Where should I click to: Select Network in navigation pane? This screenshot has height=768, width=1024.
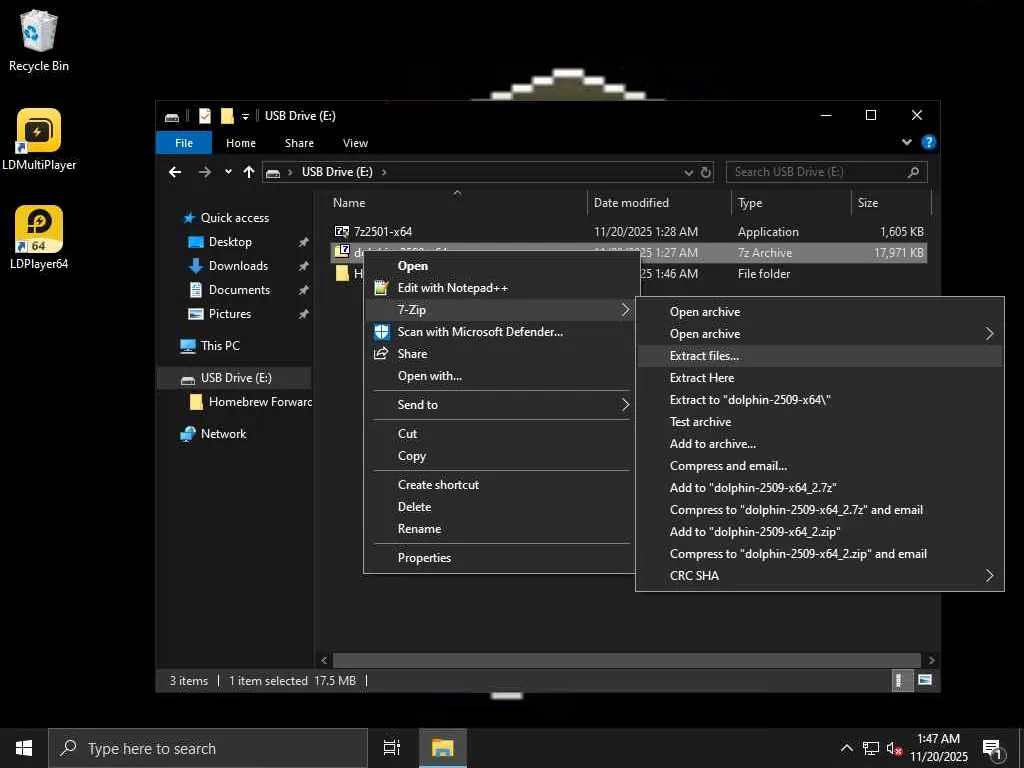pos(223,434)
